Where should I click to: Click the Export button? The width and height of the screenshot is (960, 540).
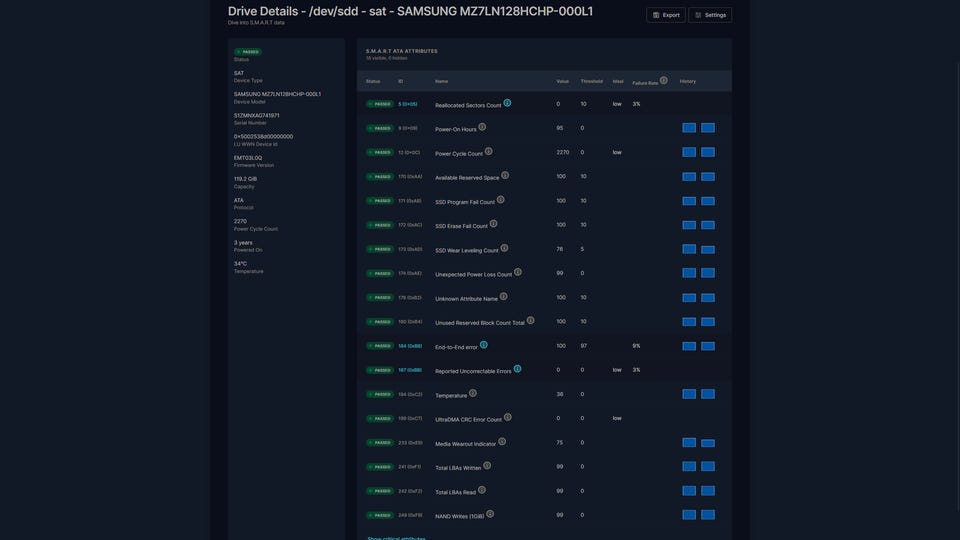[x=666, y=15]
